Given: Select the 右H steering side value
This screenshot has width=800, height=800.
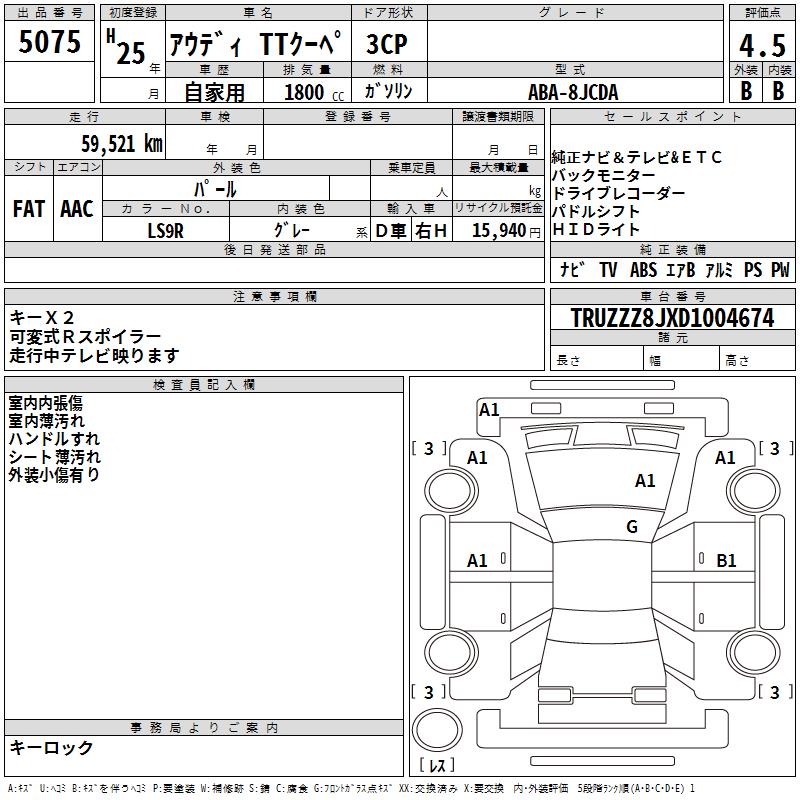Looking at the screenshot, I should pos(431,231).
